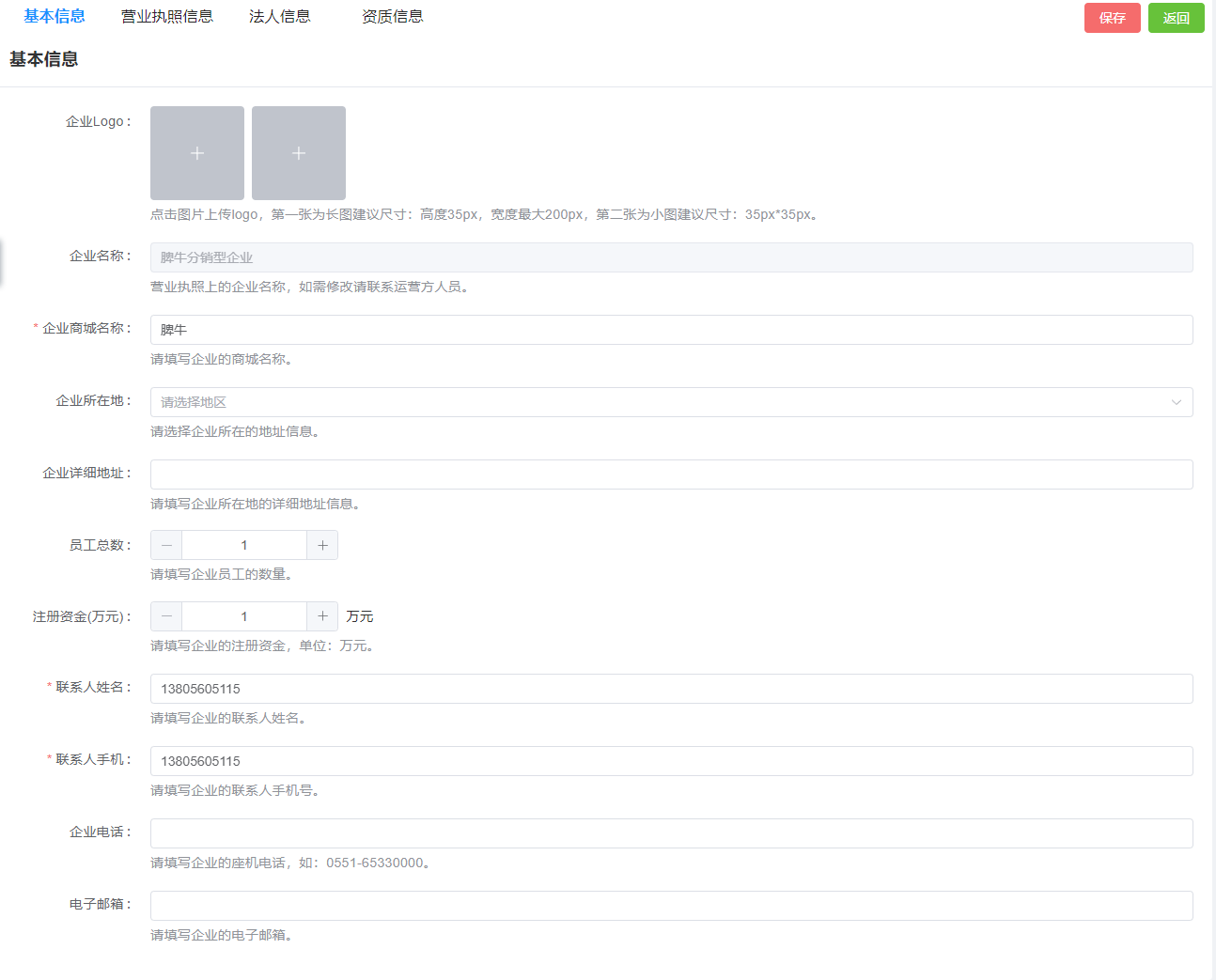Click the disabled 企业名称 field

(672, 257)
